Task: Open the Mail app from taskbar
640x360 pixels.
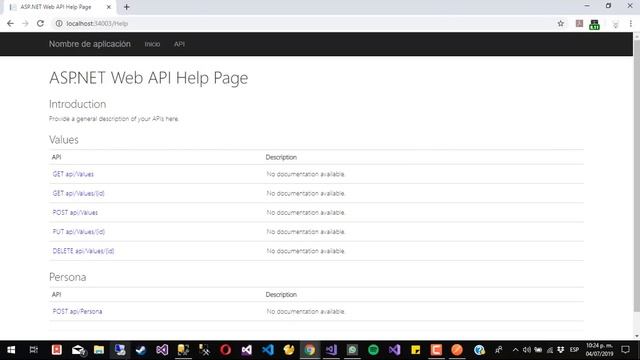Action: [x=78, y=350]
